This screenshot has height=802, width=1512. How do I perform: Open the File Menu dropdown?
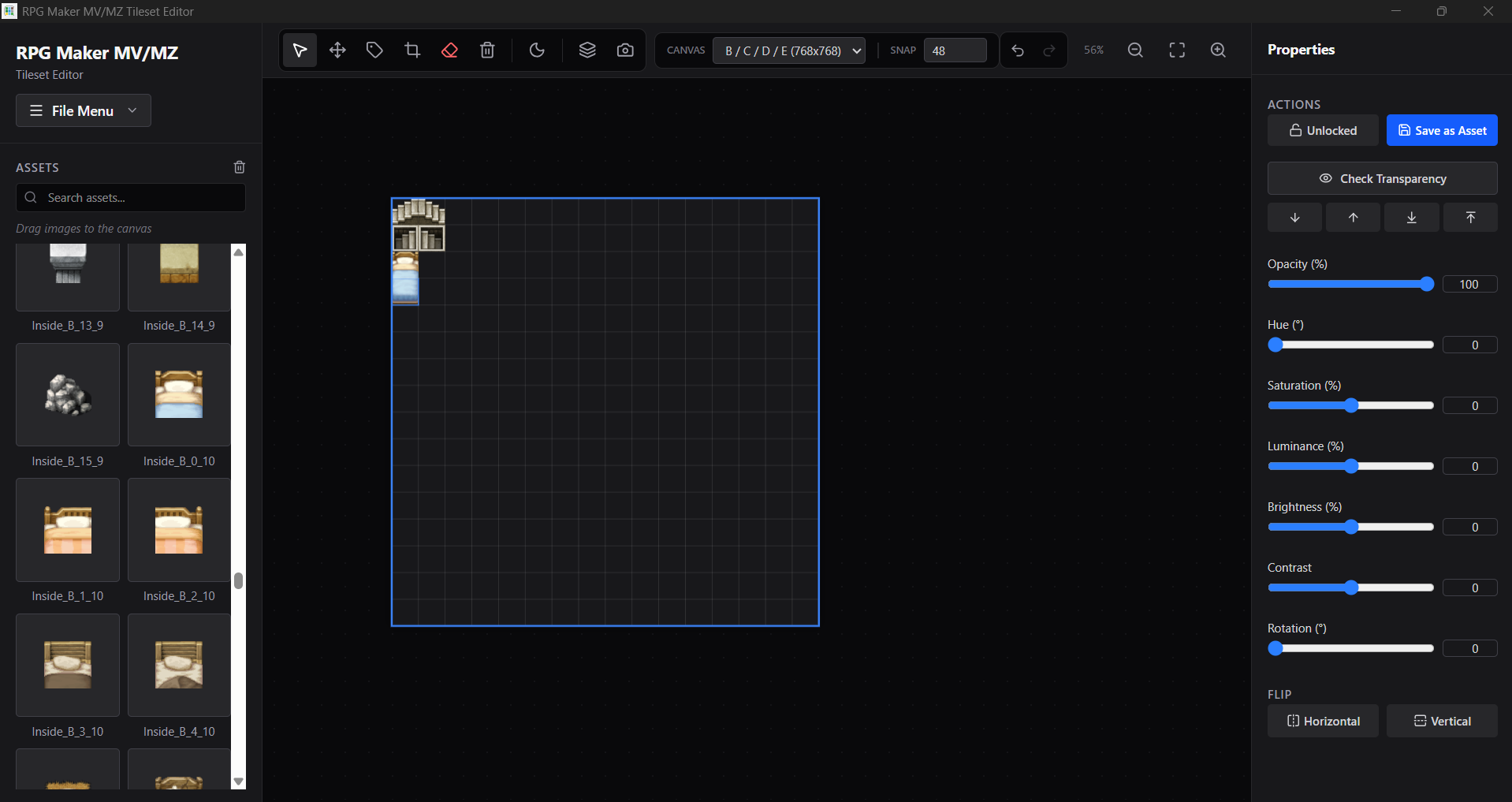(84, 111)
